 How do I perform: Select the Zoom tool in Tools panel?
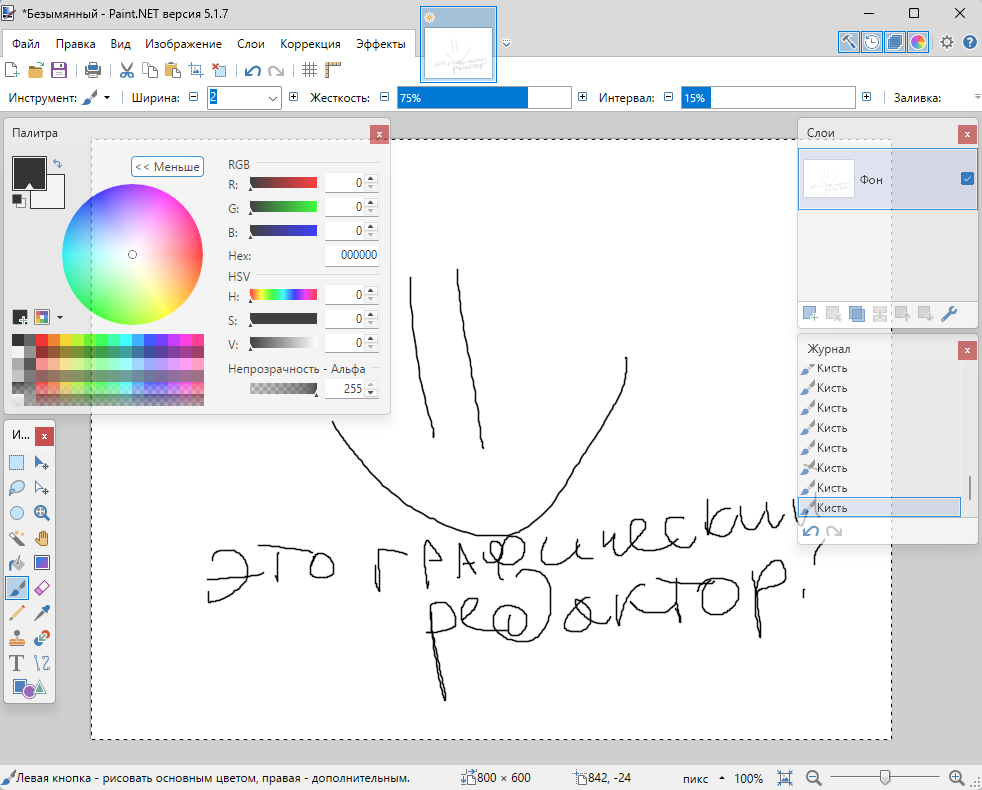[41, 513]
